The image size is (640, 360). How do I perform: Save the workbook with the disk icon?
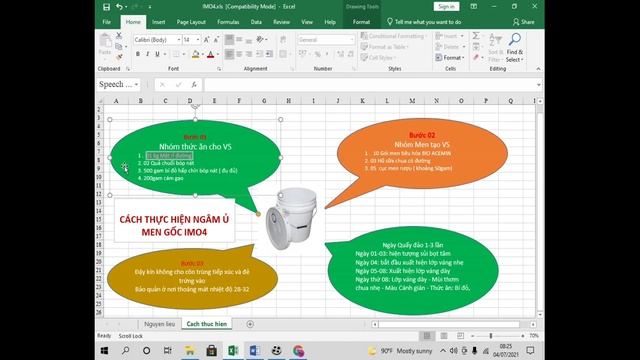[106, 7]
